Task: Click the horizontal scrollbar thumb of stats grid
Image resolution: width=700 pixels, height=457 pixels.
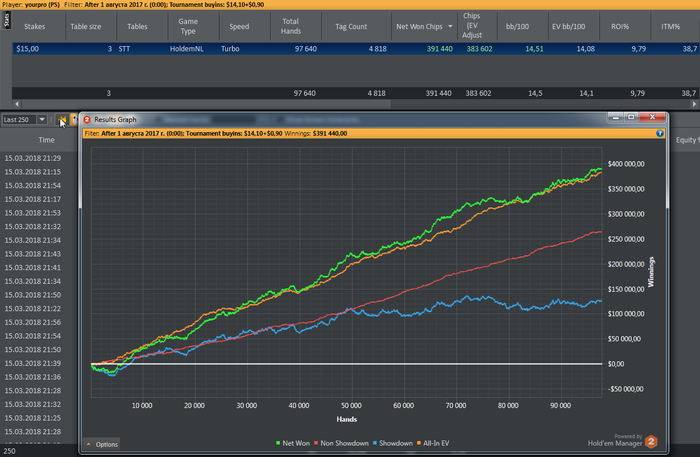Action: click(206, 104)
